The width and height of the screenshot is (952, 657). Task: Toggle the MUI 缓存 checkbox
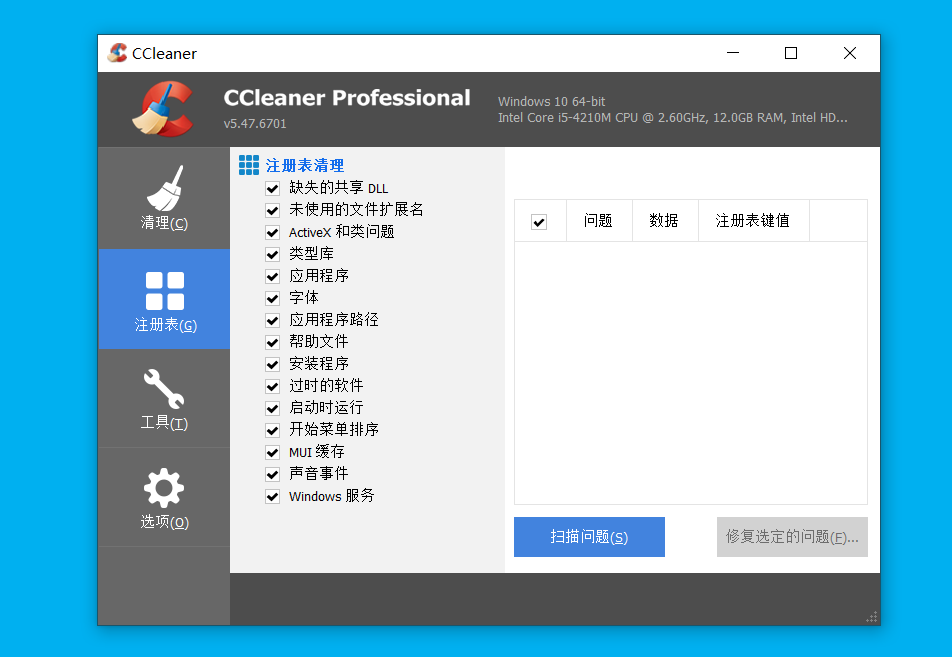273,452
